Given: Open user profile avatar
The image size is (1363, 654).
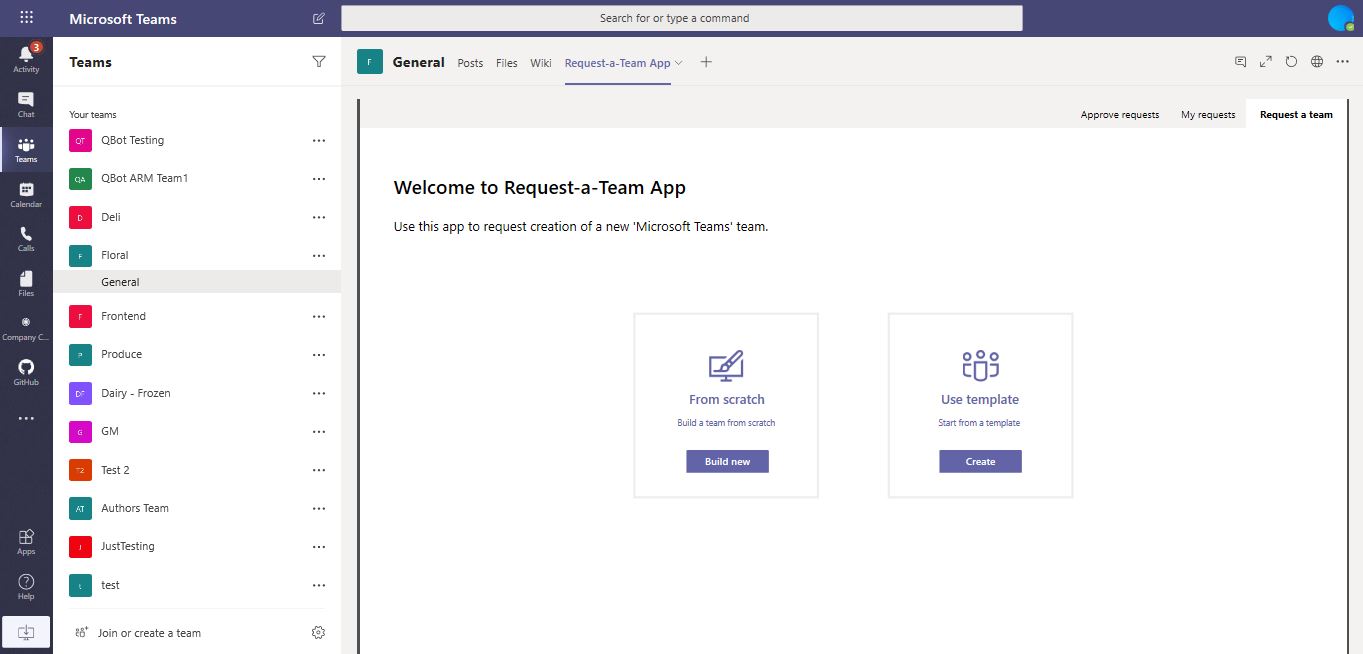Looking at the screenshot, I should 1340,18.
